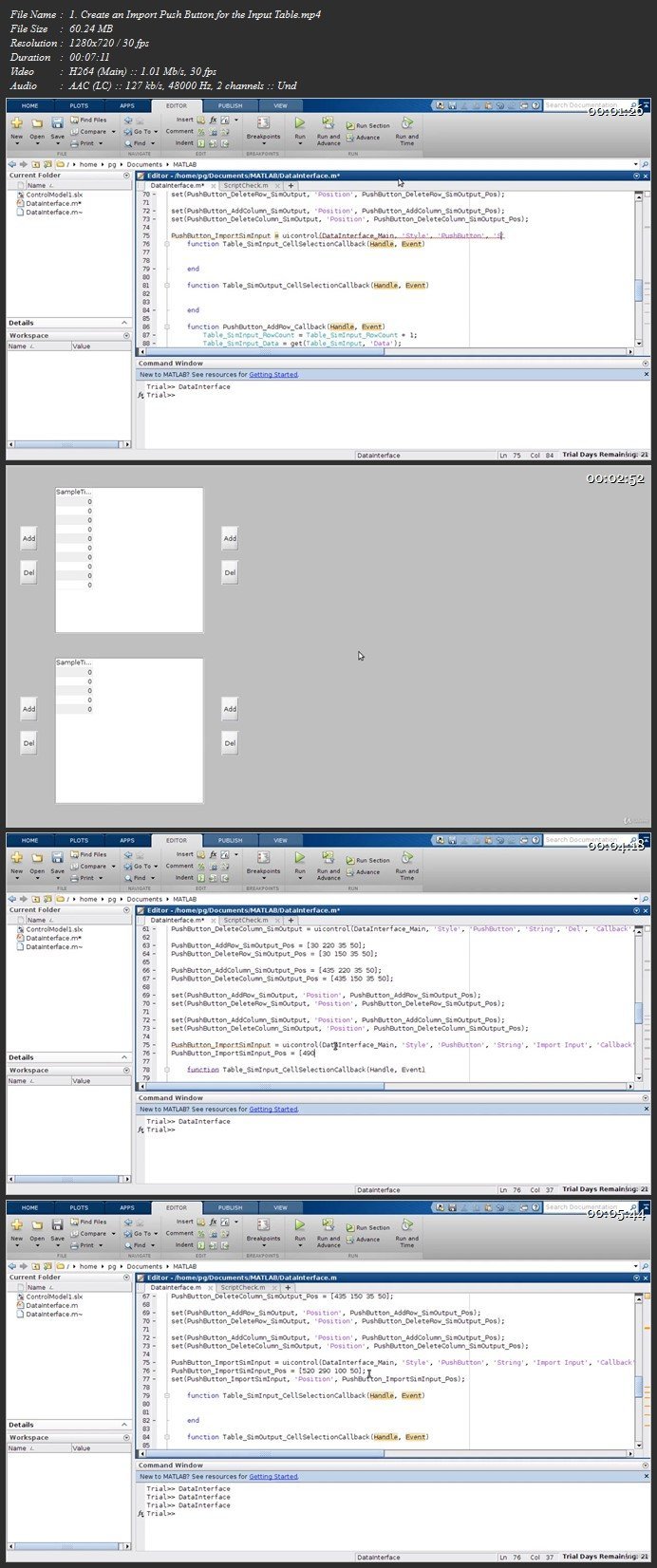The image size is (657, 1568).
Task: Expand the Details panel in the 00:04:18 frame
Action: point(126,1057)
